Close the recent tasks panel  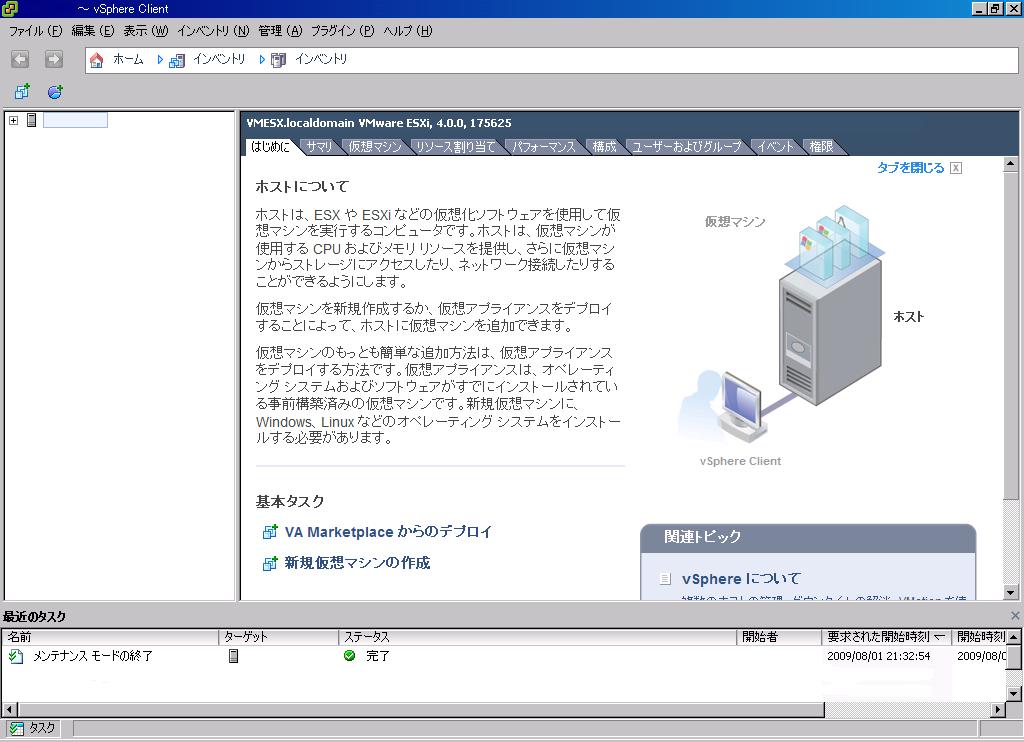click(x=1015, y=615)
